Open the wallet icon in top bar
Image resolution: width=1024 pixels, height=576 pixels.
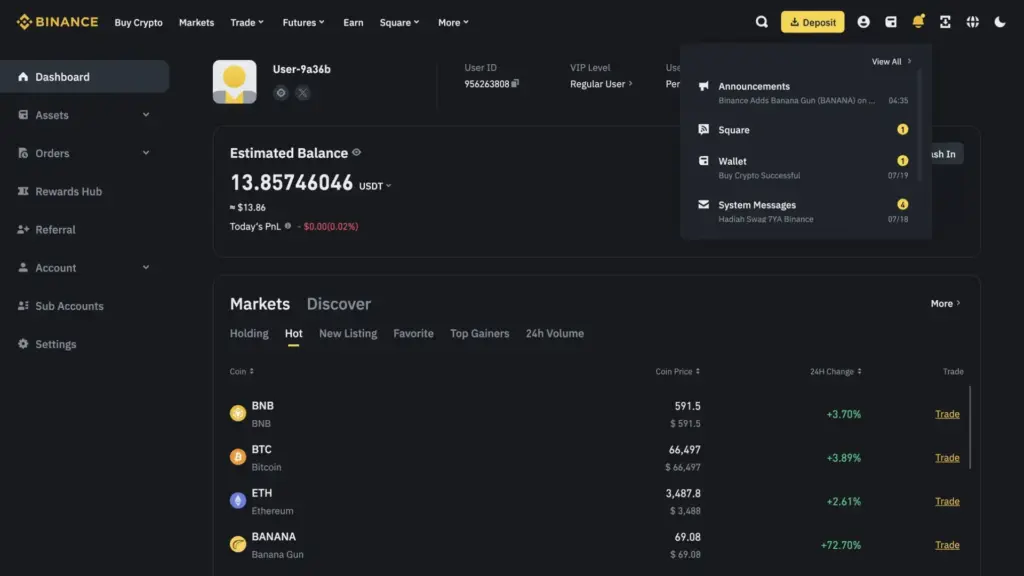893,21
